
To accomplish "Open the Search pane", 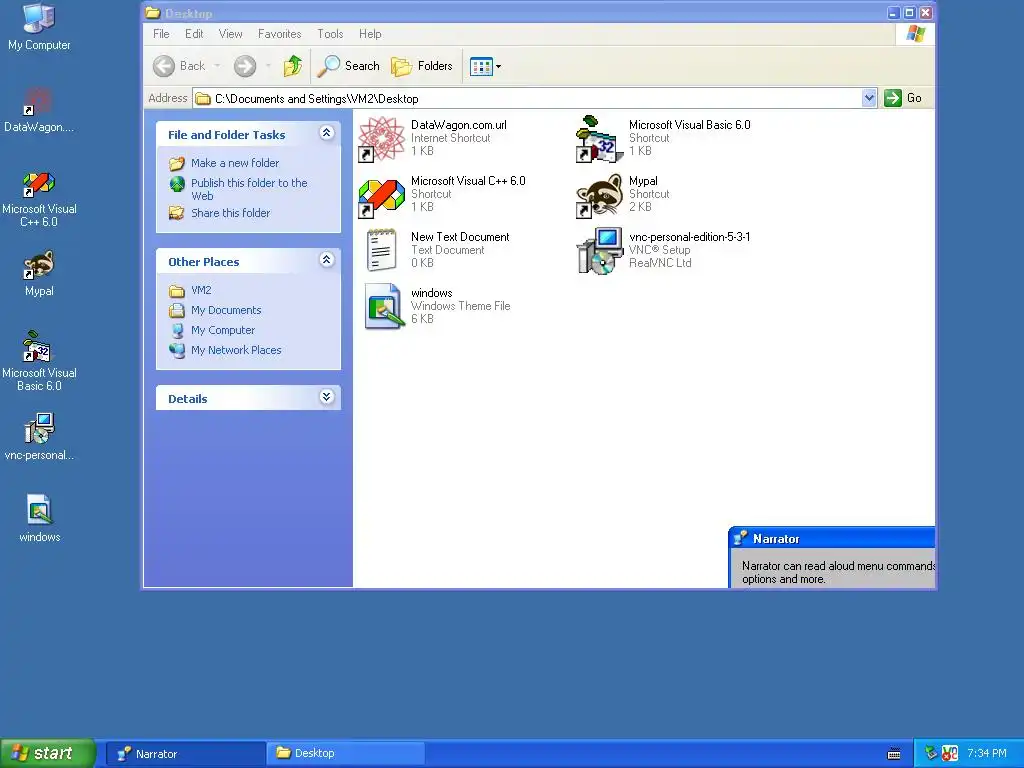I will [348, 66].
